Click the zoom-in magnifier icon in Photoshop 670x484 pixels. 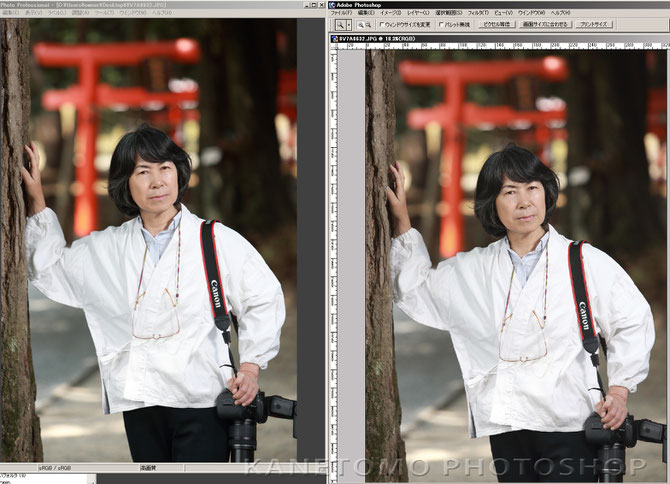360,25
